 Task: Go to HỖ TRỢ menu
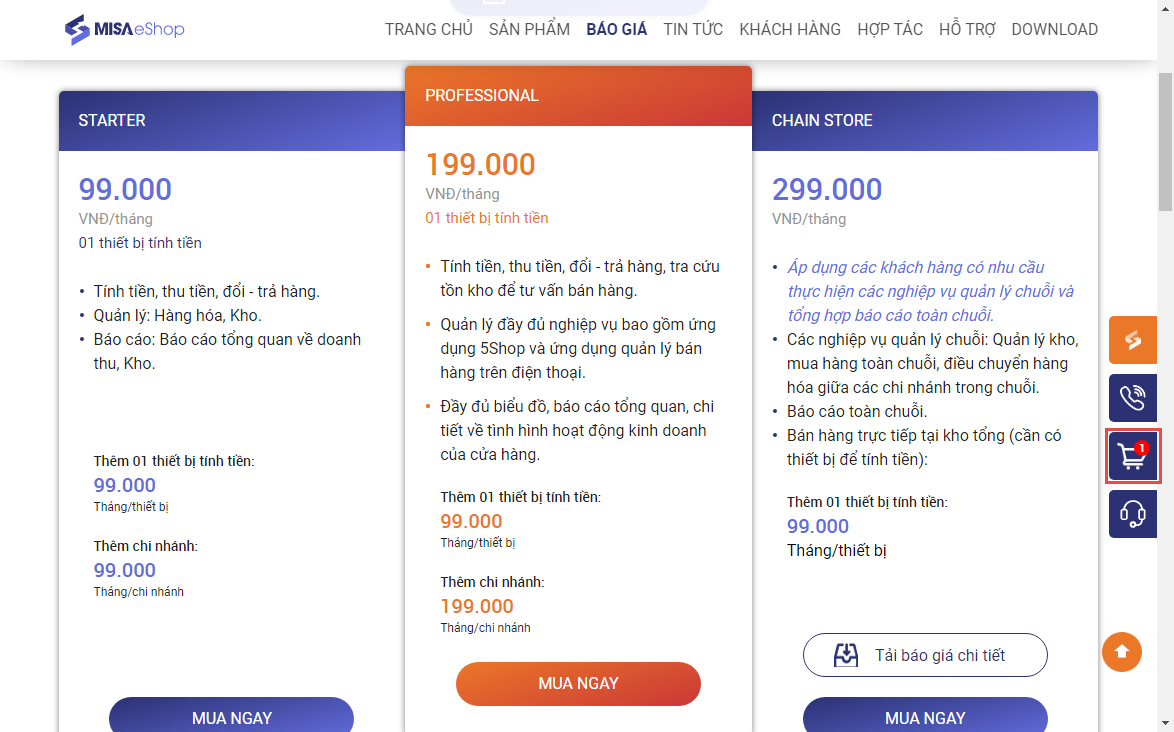coord(967,29)
